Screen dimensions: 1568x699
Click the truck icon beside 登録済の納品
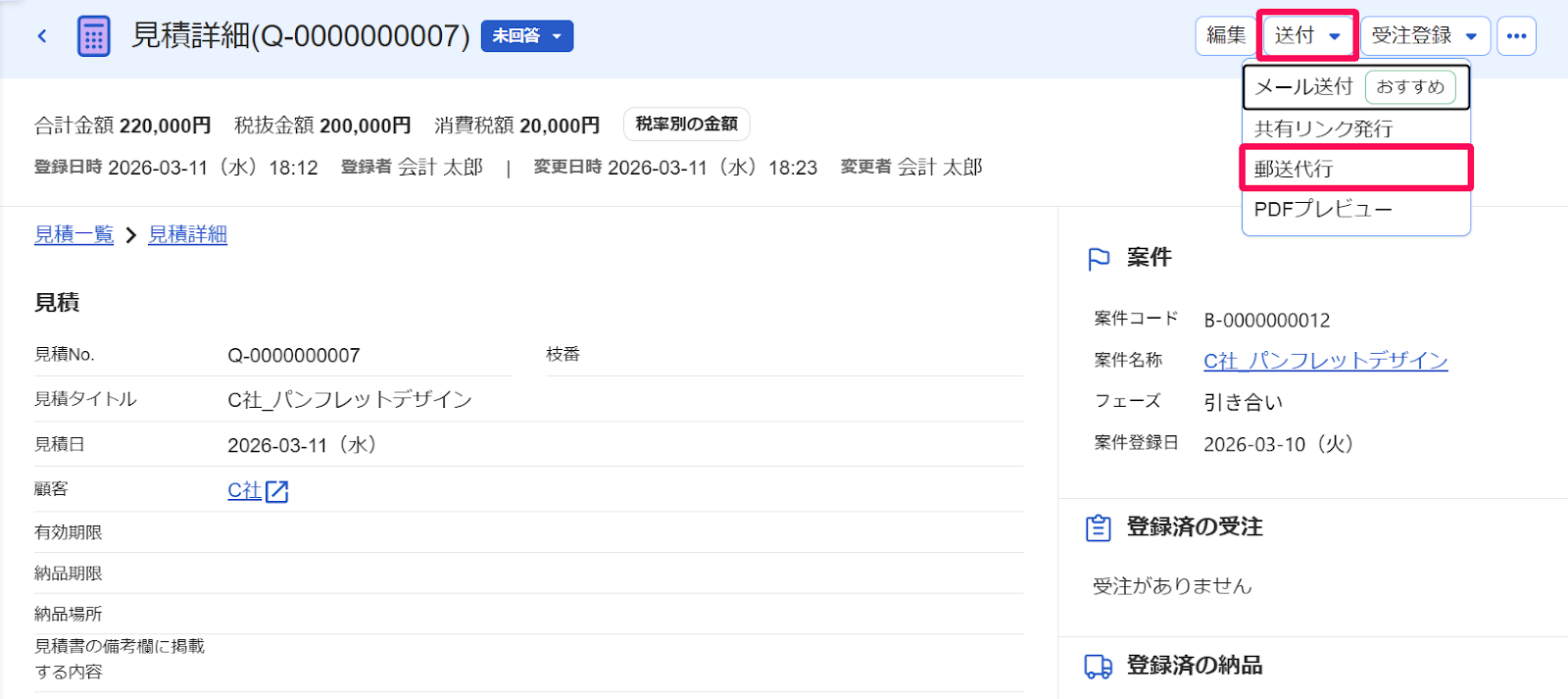click(1099, 667)
